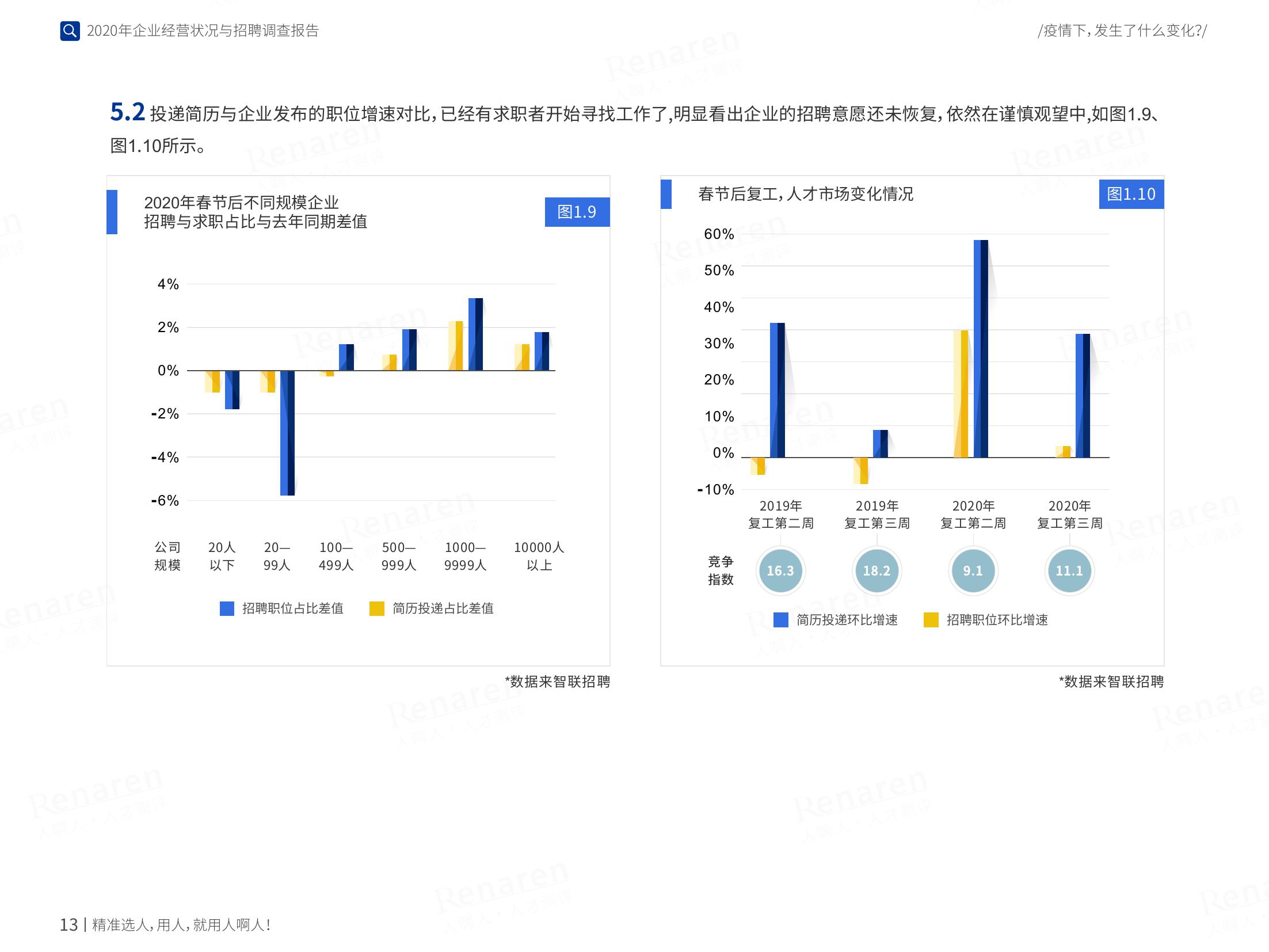Screen dimensions: 1269x952
Task: Click the 18.2 competition index circle
Action: coord(877,571)
